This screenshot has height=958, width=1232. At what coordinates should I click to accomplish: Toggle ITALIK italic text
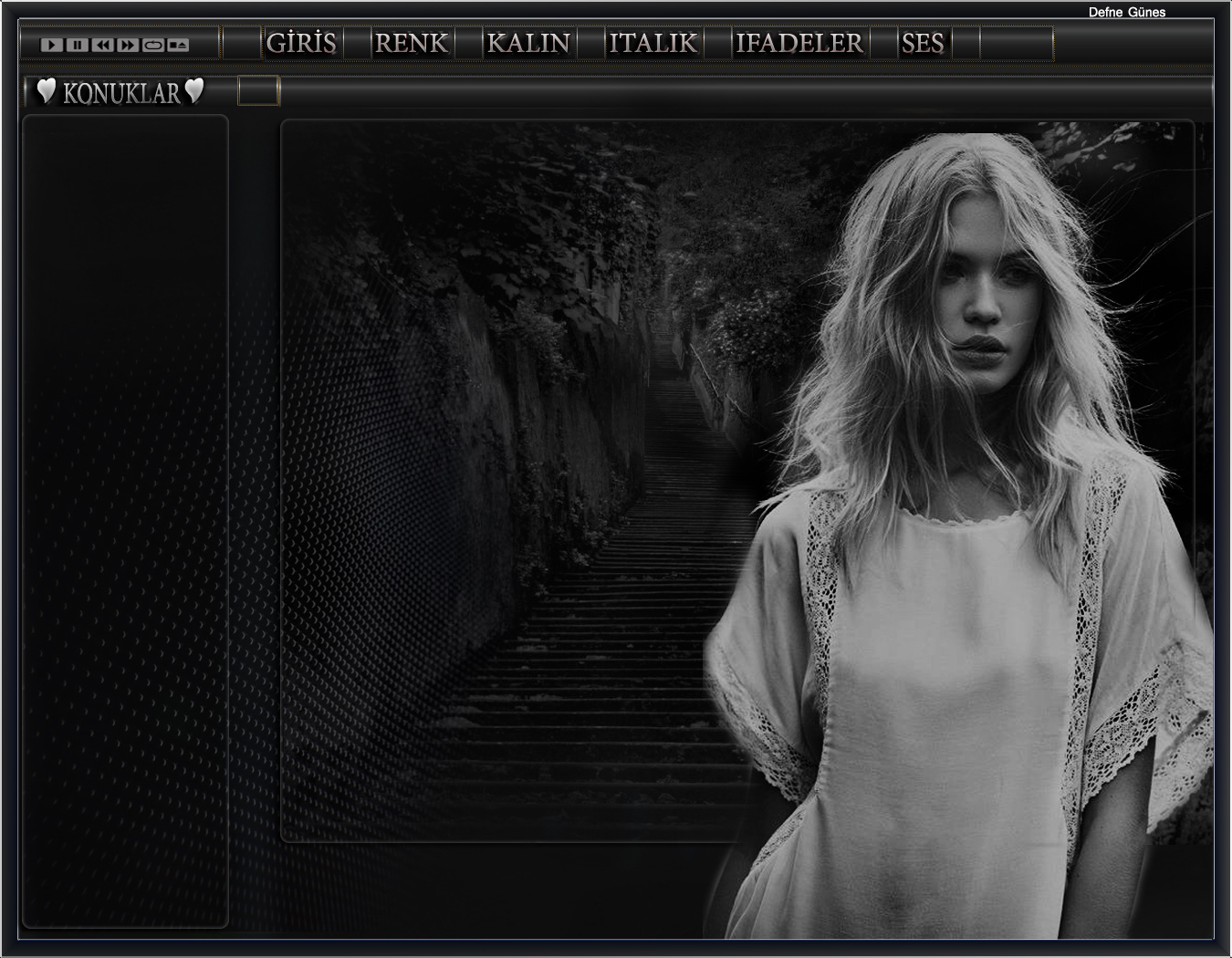click(x=653, y=44)
